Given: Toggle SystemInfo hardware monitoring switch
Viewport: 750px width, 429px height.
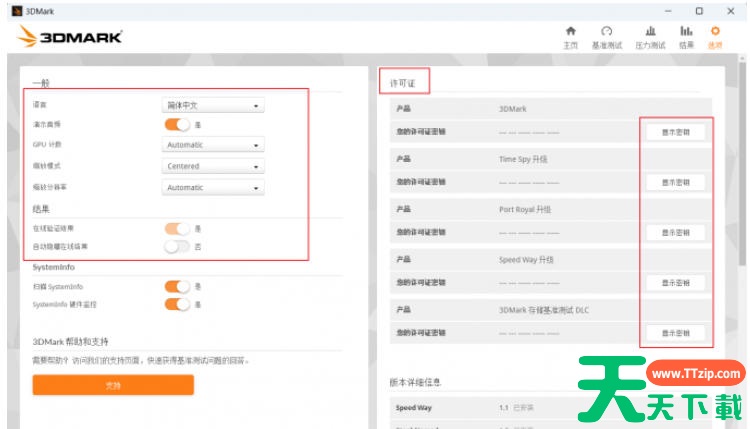Looking at the screenshot, I should click(177, 304).
